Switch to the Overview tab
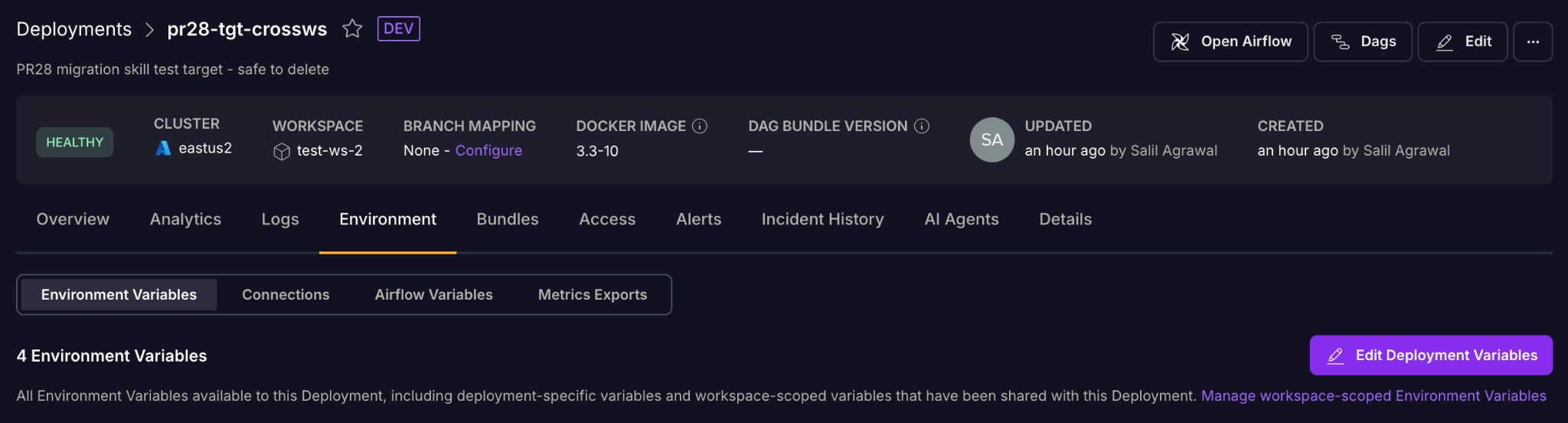This screenshot has height=423, width=1568. [73, 219]
